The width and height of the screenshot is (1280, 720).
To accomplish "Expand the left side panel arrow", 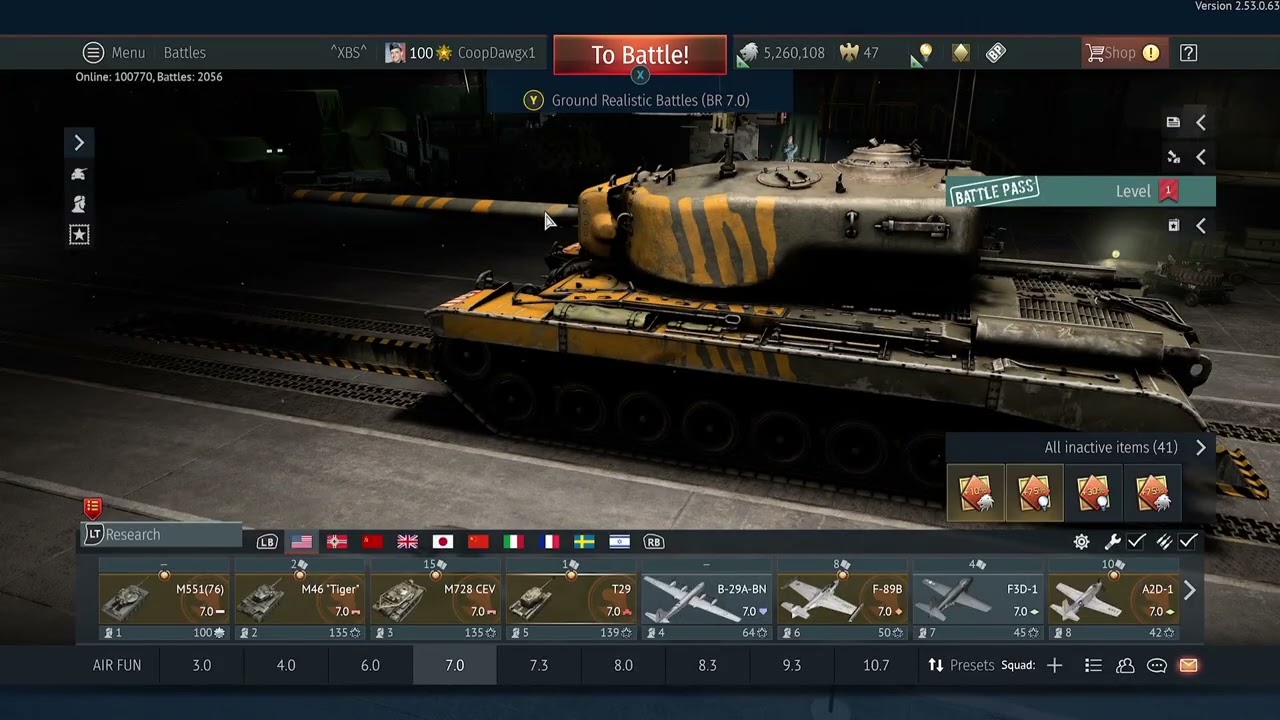I will (x=79, y=143).
